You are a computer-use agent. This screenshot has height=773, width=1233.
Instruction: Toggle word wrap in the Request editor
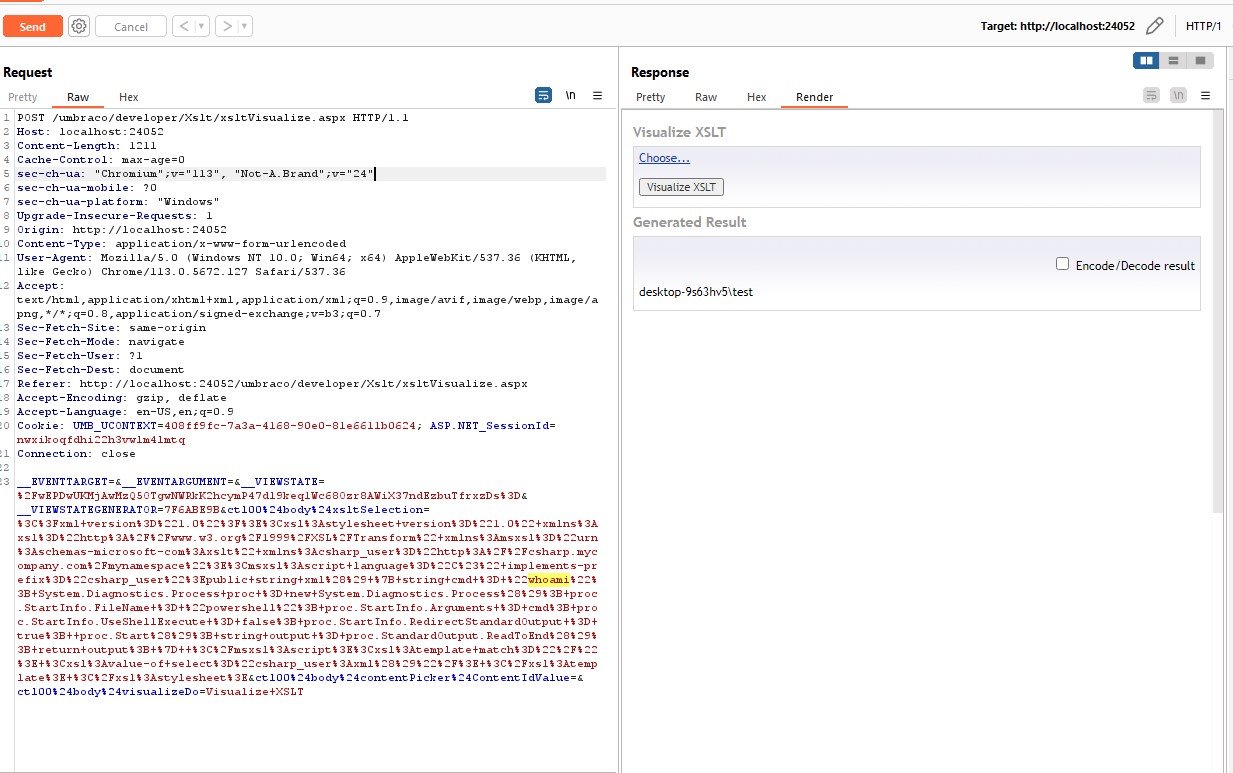(x=543, y=96)
